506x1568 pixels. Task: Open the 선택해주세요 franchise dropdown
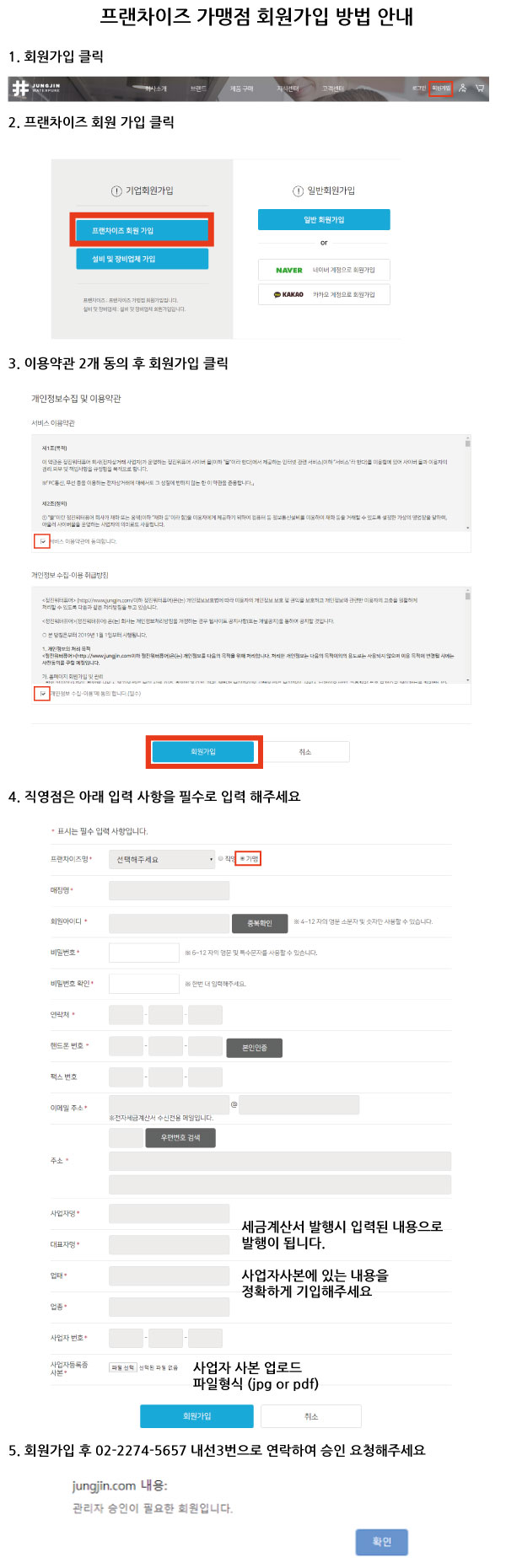click(x=163, y=859)
